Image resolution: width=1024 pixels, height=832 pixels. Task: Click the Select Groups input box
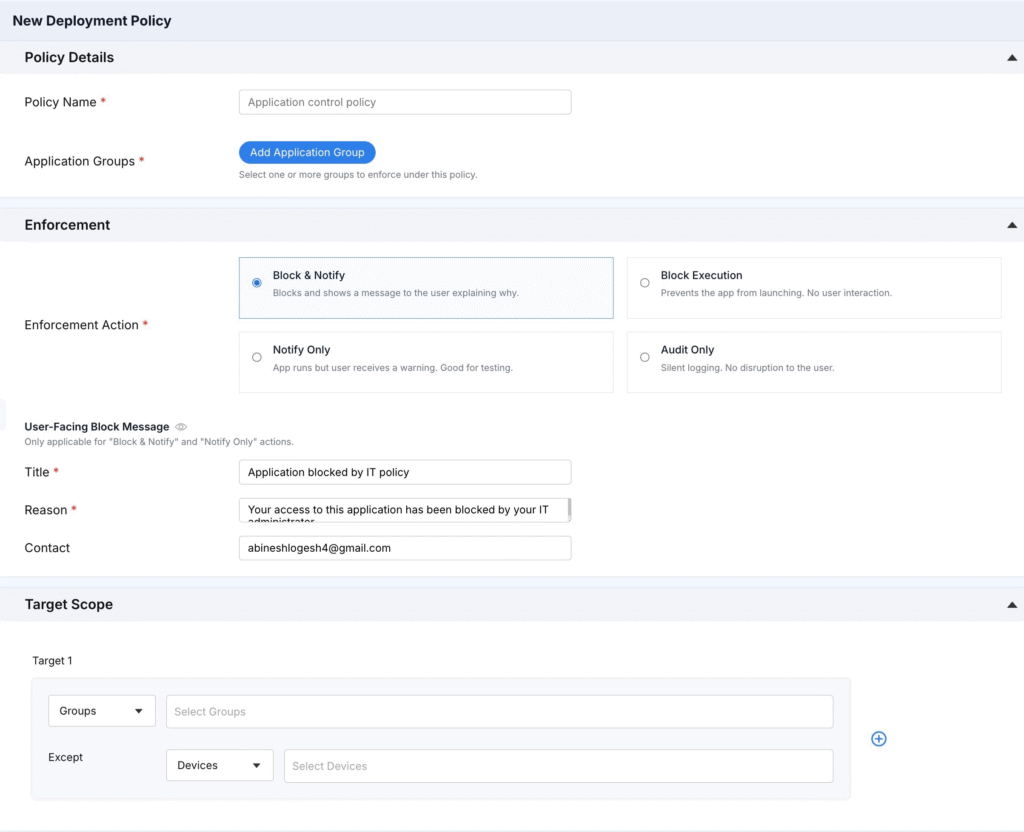click(500, 711)
